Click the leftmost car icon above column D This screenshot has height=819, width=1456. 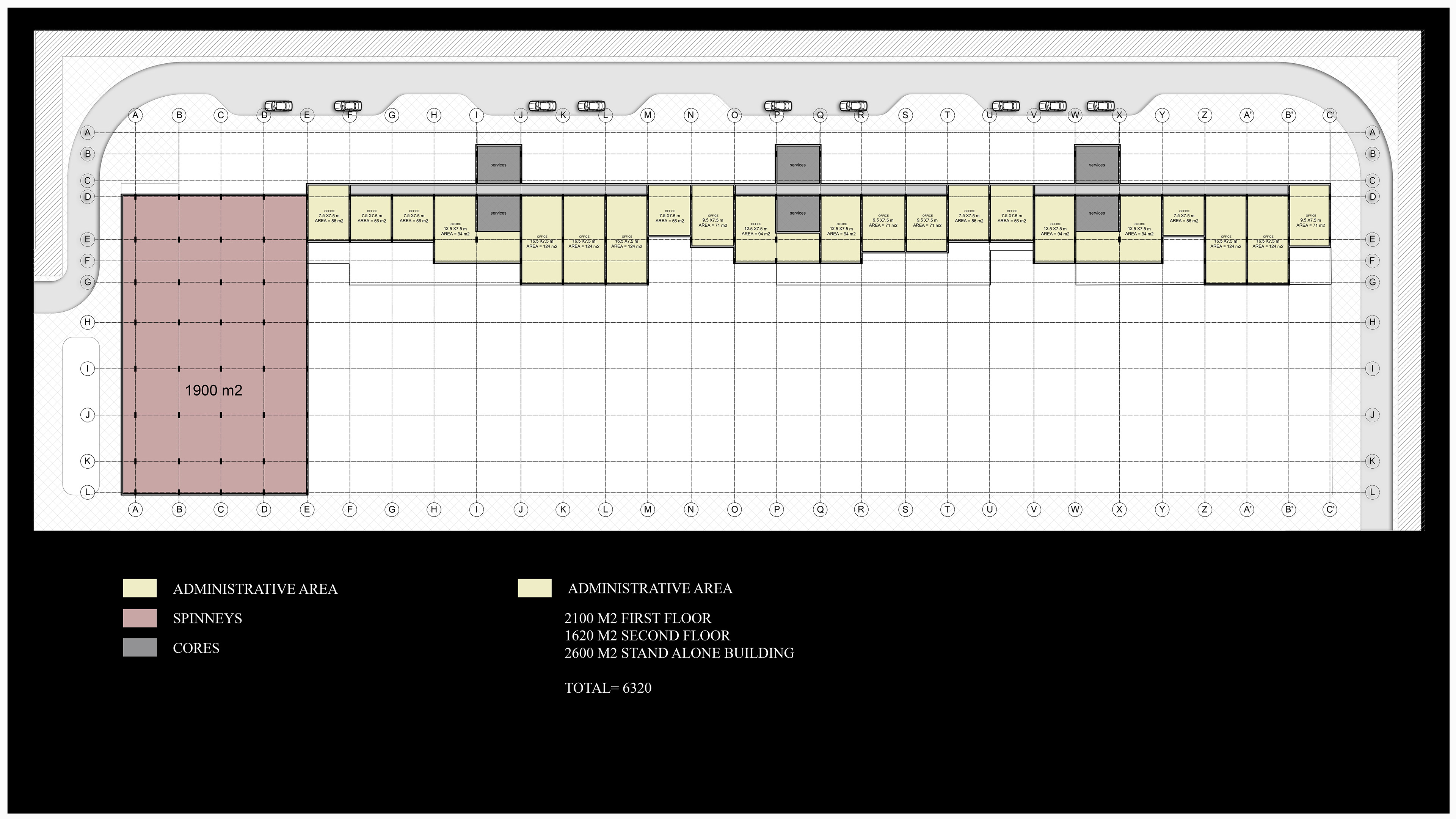[x=279, y=106]
